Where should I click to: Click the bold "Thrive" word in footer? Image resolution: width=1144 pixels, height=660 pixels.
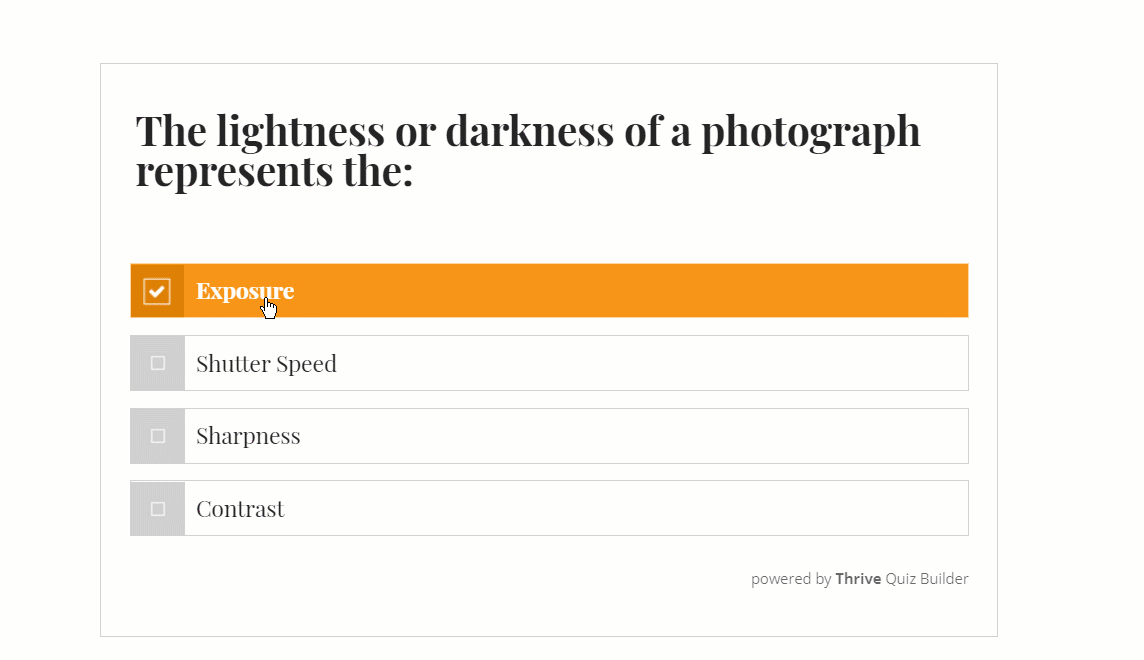pos(858,579)
